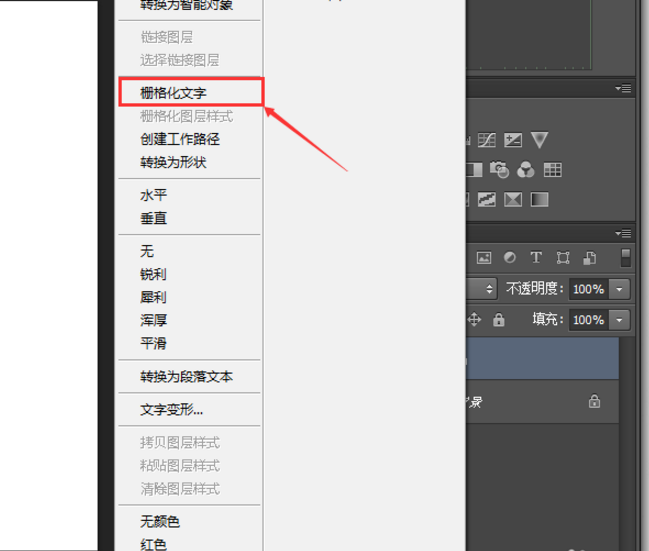Add a Color Lookup adjustment (grid icon)
The width and height of the screenshot is (649, 551).
pos(553,169)
